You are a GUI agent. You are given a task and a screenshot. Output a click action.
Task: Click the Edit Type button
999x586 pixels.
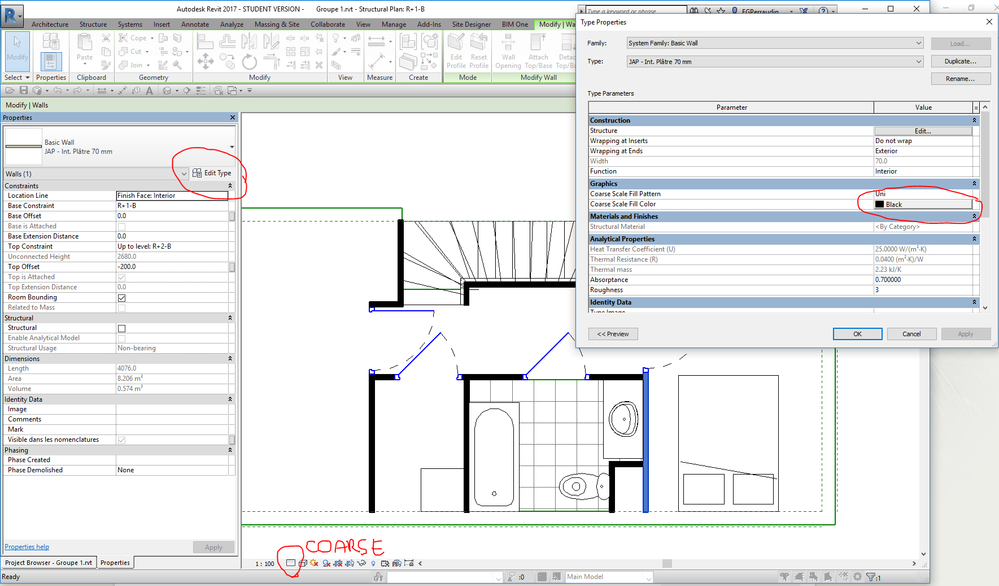coord(212,173)
